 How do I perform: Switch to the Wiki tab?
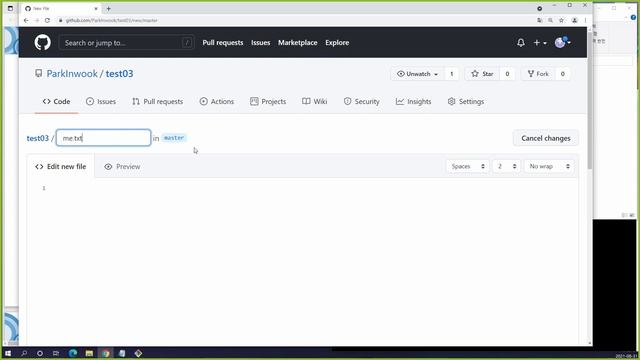(315, 102)
